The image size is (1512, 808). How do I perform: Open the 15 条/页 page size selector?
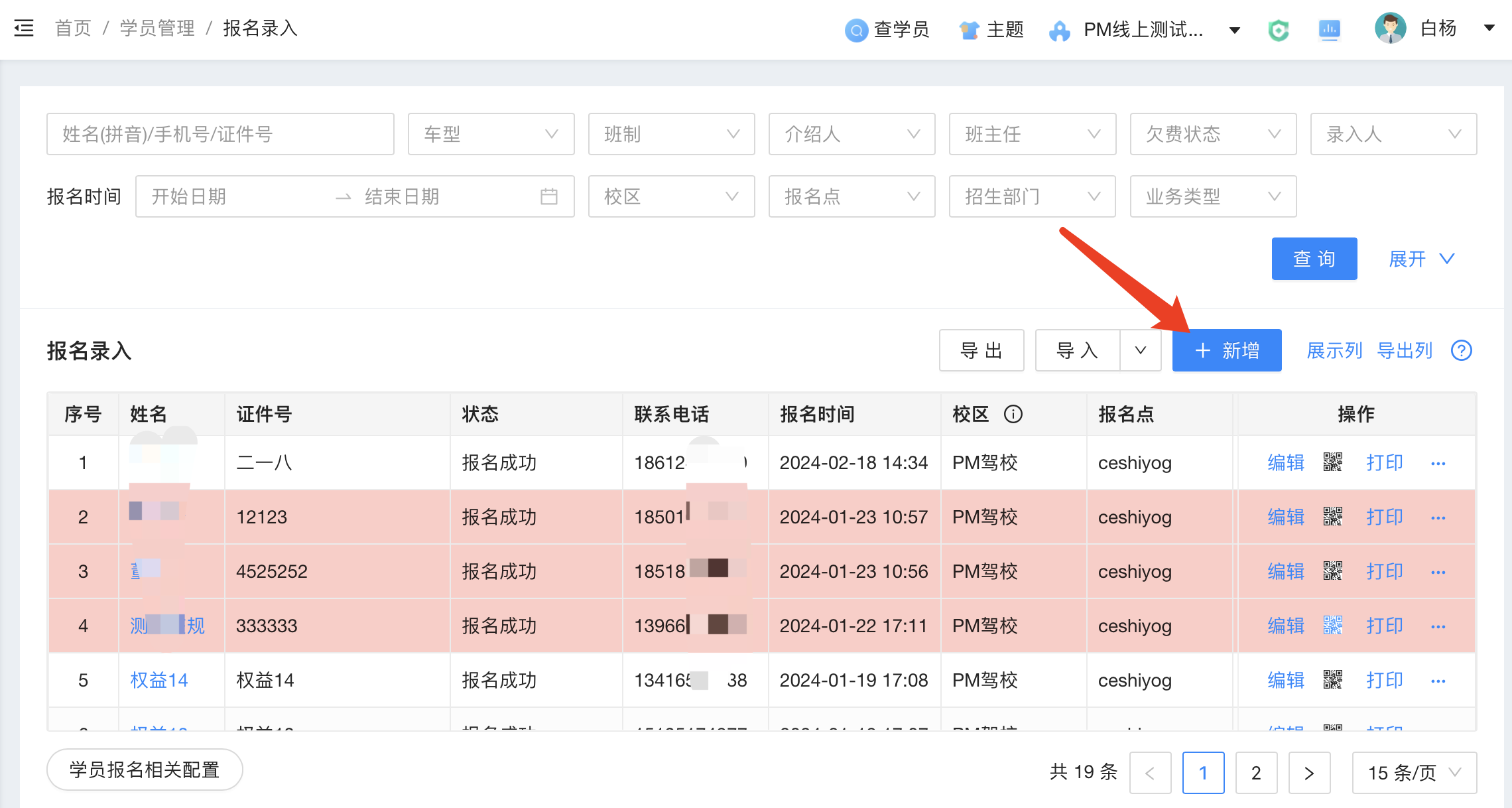pyautogui.click(x=1414, y=772)
